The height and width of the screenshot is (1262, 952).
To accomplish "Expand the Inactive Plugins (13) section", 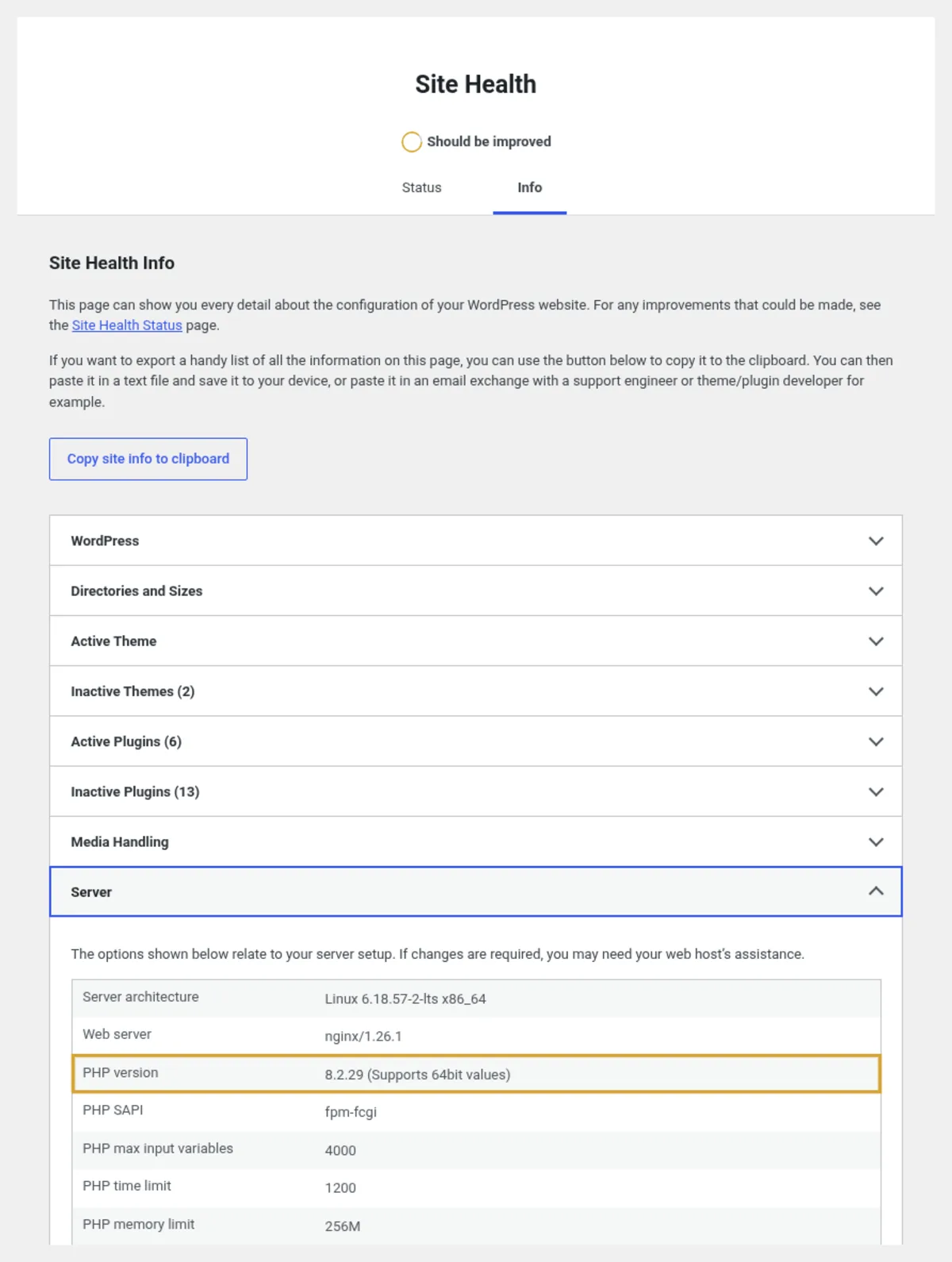I will [x=476, y=791].
